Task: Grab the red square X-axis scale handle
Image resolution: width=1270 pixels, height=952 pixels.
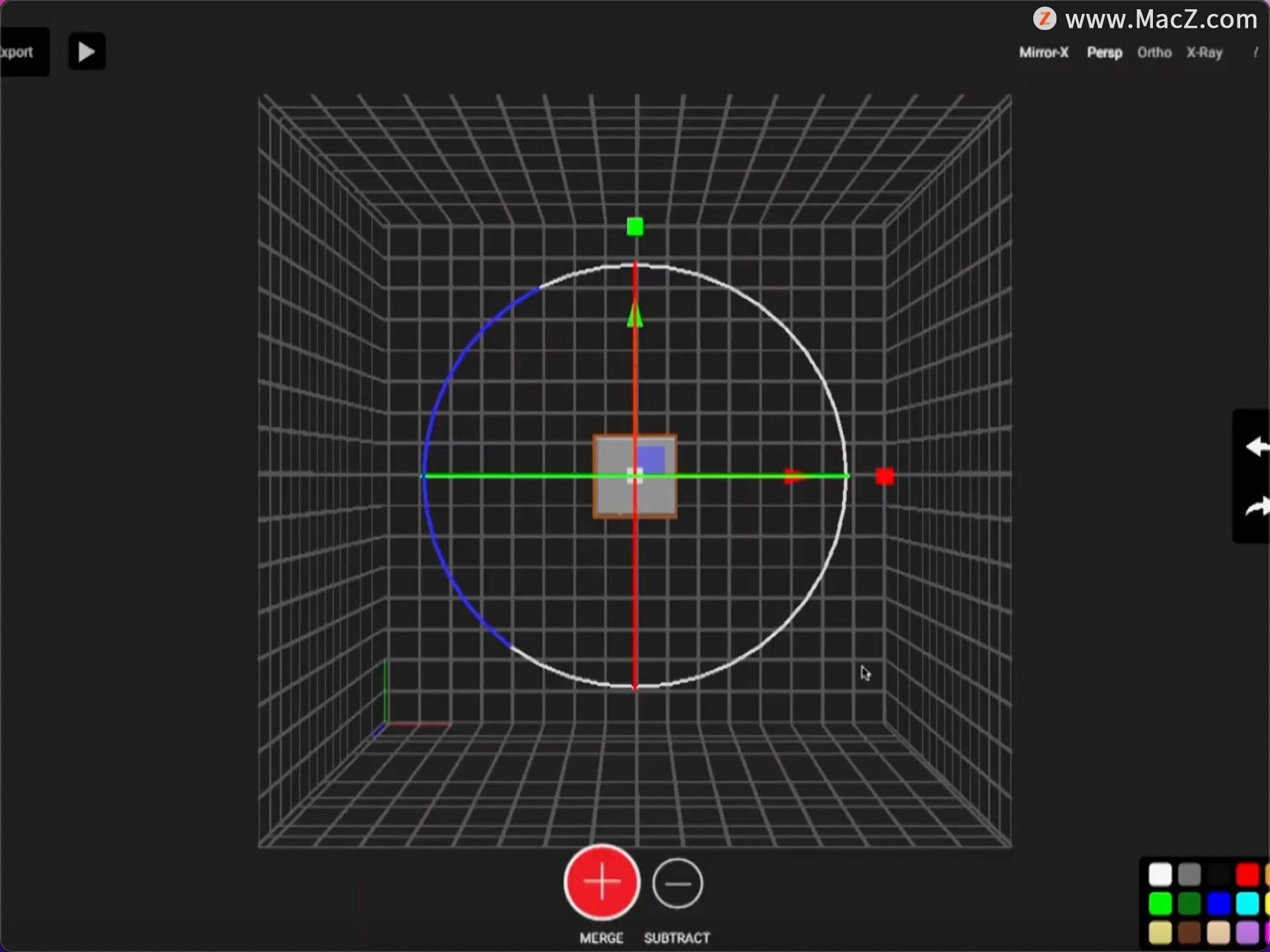Action: [884, 476]
